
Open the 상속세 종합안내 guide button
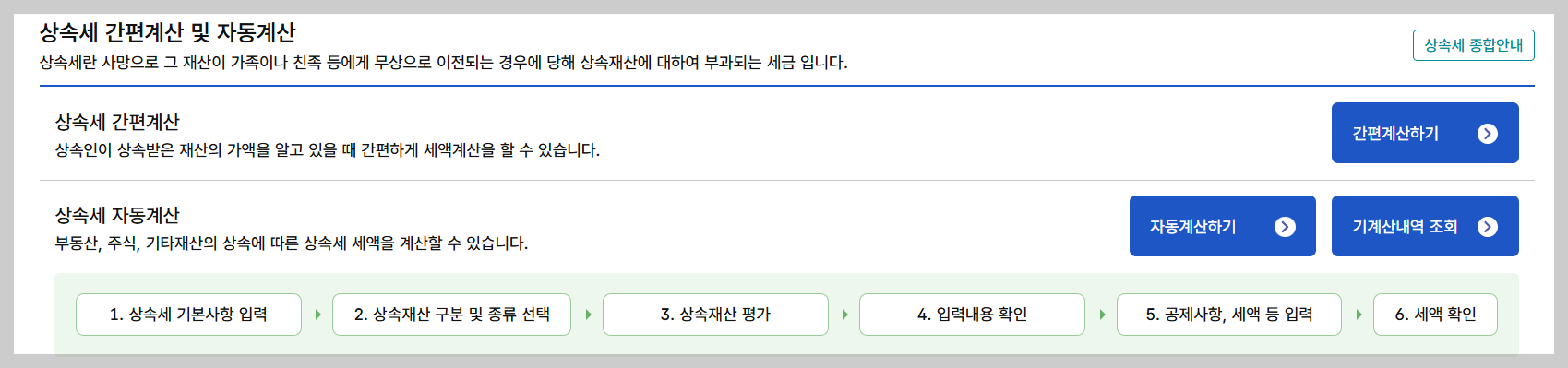tap(1473, 45)
